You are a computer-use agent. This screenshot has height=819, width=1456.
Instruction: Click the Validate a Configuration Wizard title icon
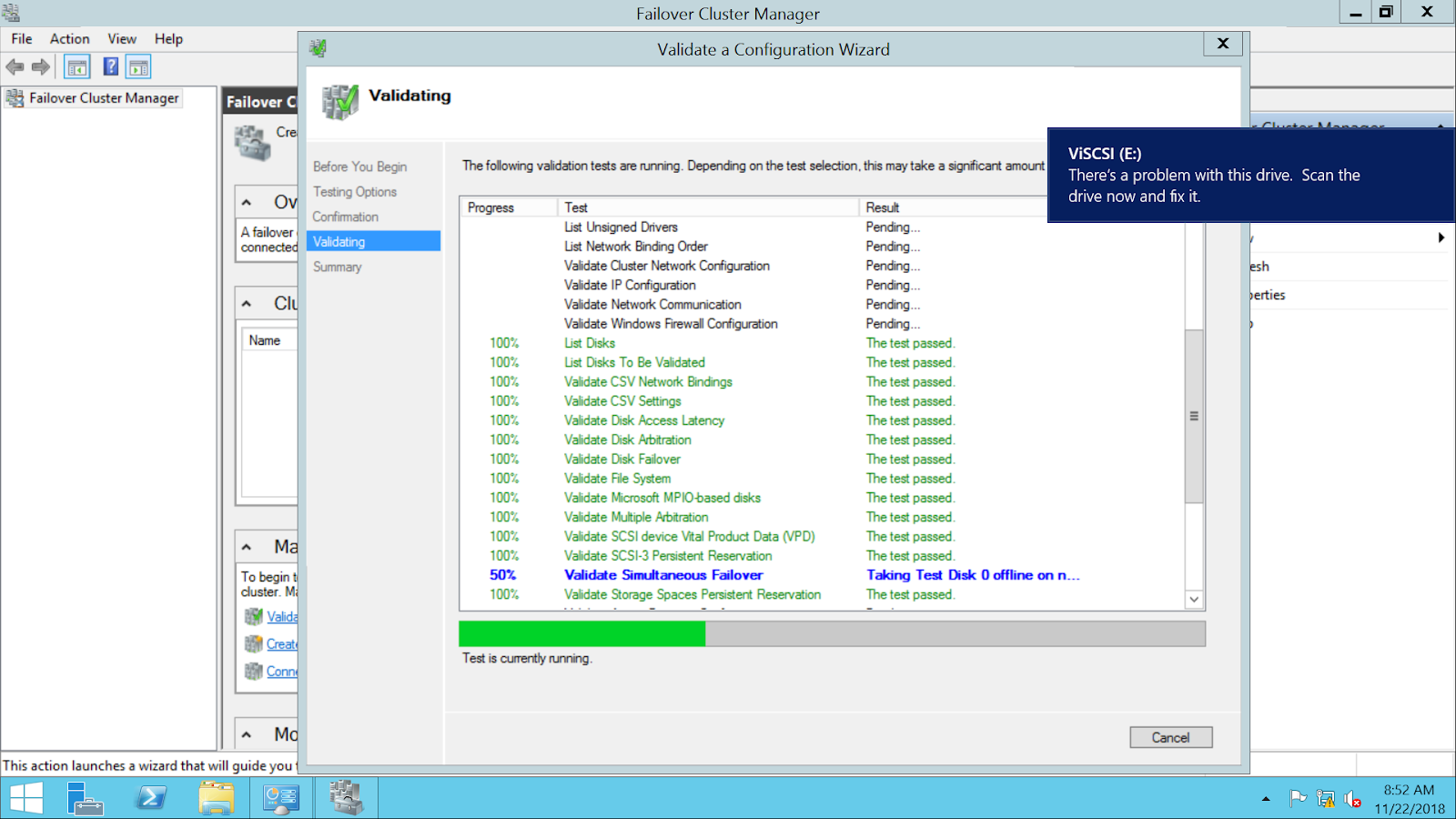(318, 48)
